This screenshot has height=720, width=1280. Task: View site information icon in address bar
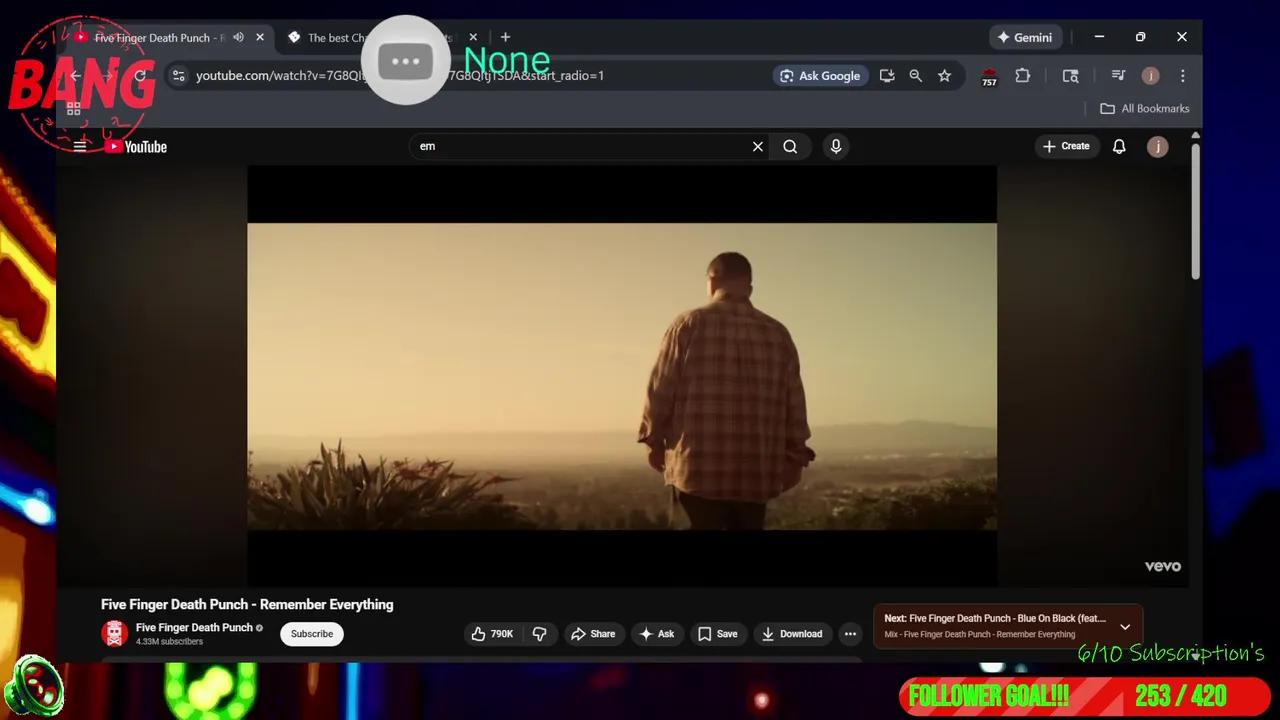point(178,76)
